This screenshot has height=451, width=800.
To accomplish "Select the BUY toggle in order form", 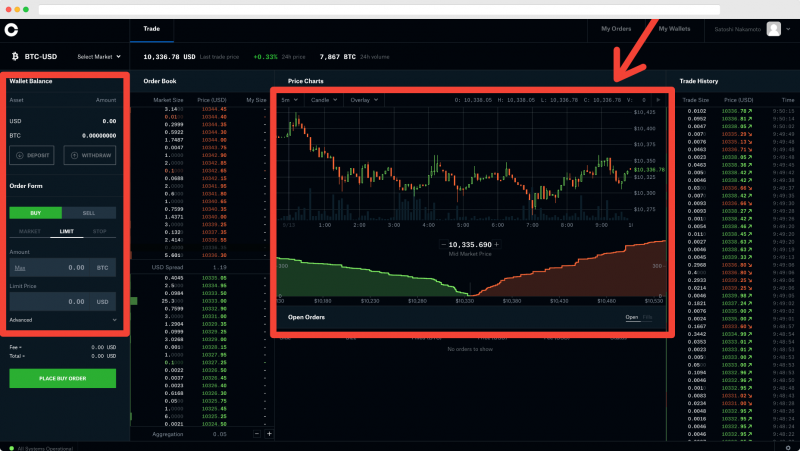I will [x=35, y=213].
